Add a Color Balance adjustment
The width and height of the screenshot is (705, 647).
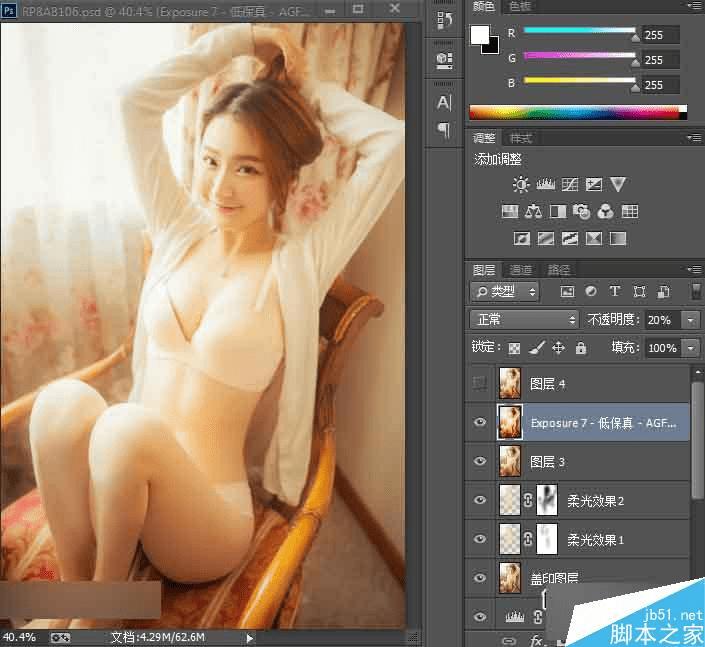533,211
